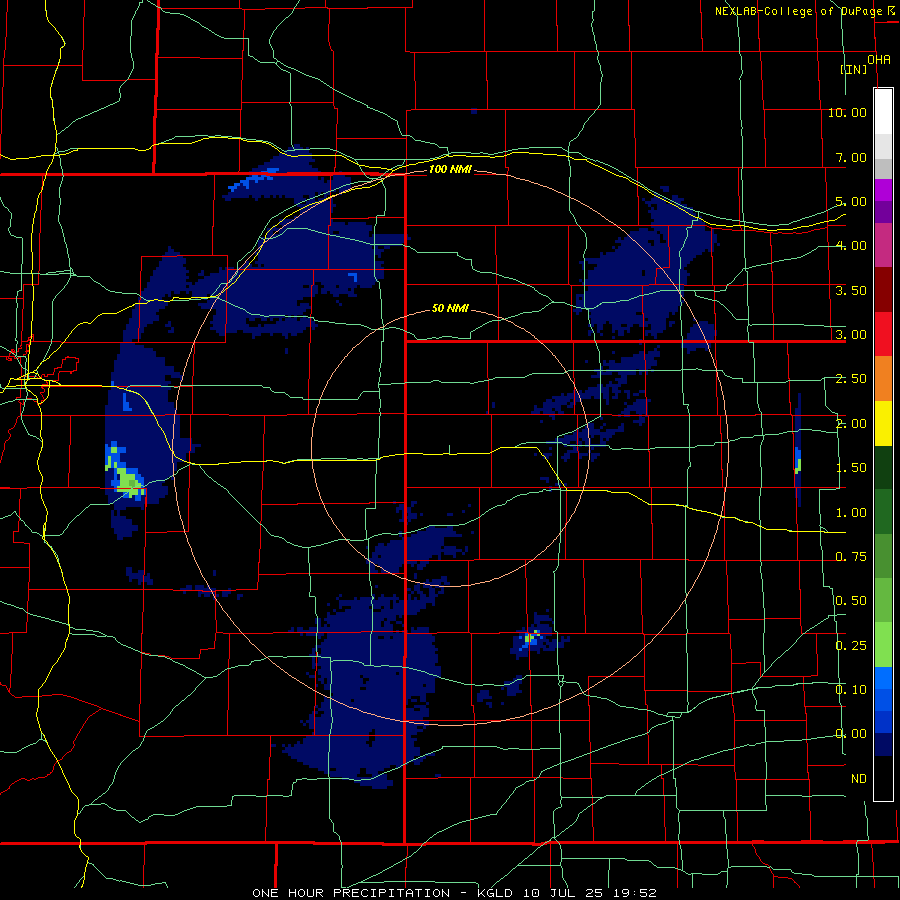Click the '50 NMI' range ring label
The image size is (900, 900).
tap(450, 309)
